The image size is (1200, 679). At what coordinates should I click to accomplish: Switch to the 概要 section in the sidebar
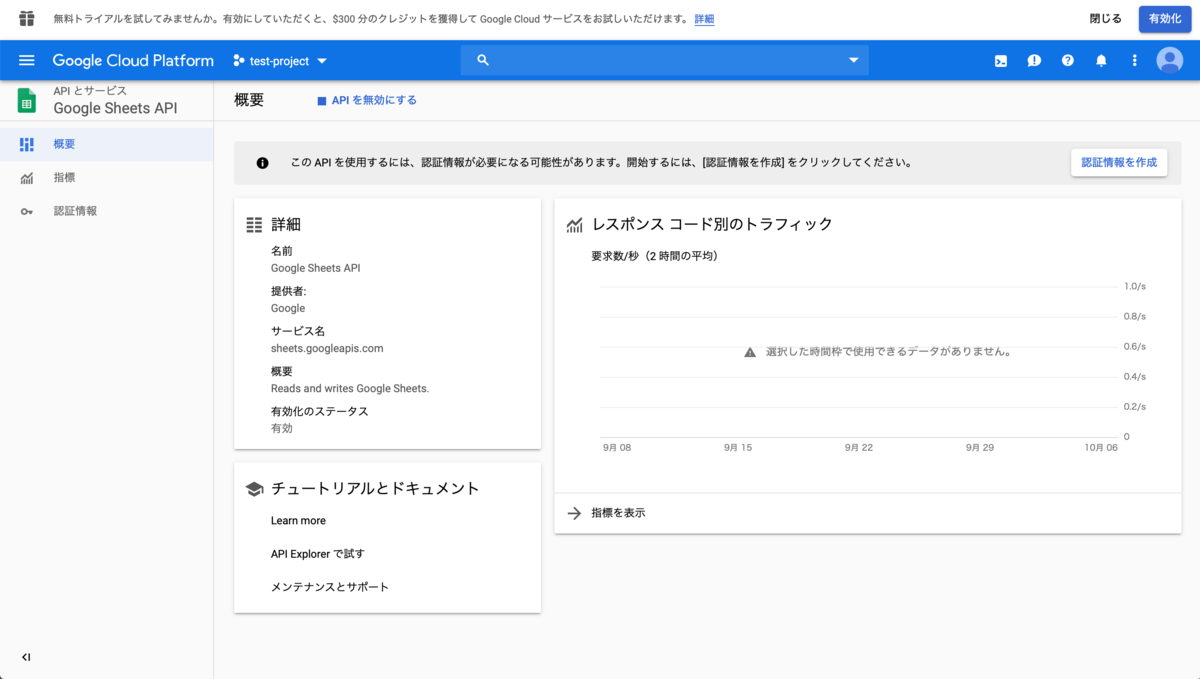(64, 144)
